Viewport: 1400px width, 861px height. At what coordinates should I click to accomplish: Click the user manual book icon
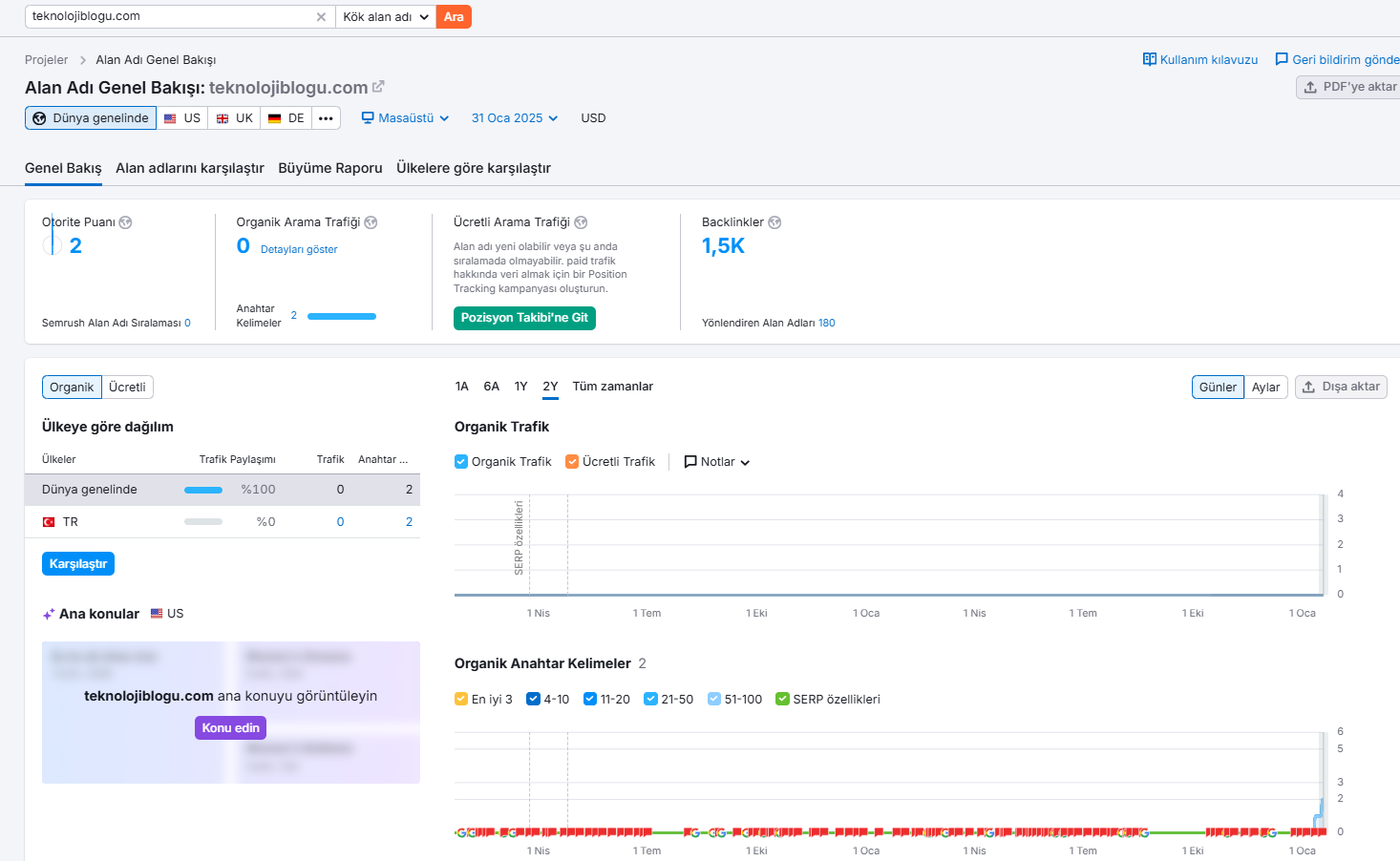(1150, 59)
